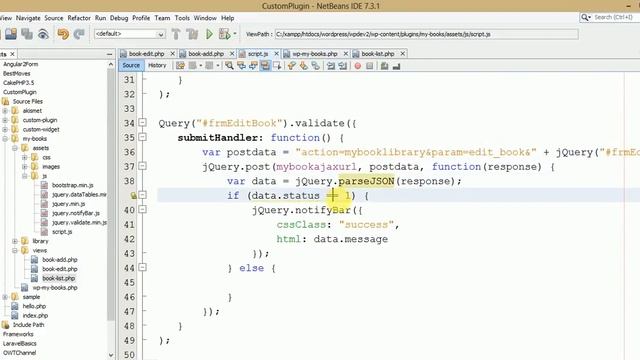Toggle code fold at line 39
This screenshot has width=640, height=360.
pos(142,195)
